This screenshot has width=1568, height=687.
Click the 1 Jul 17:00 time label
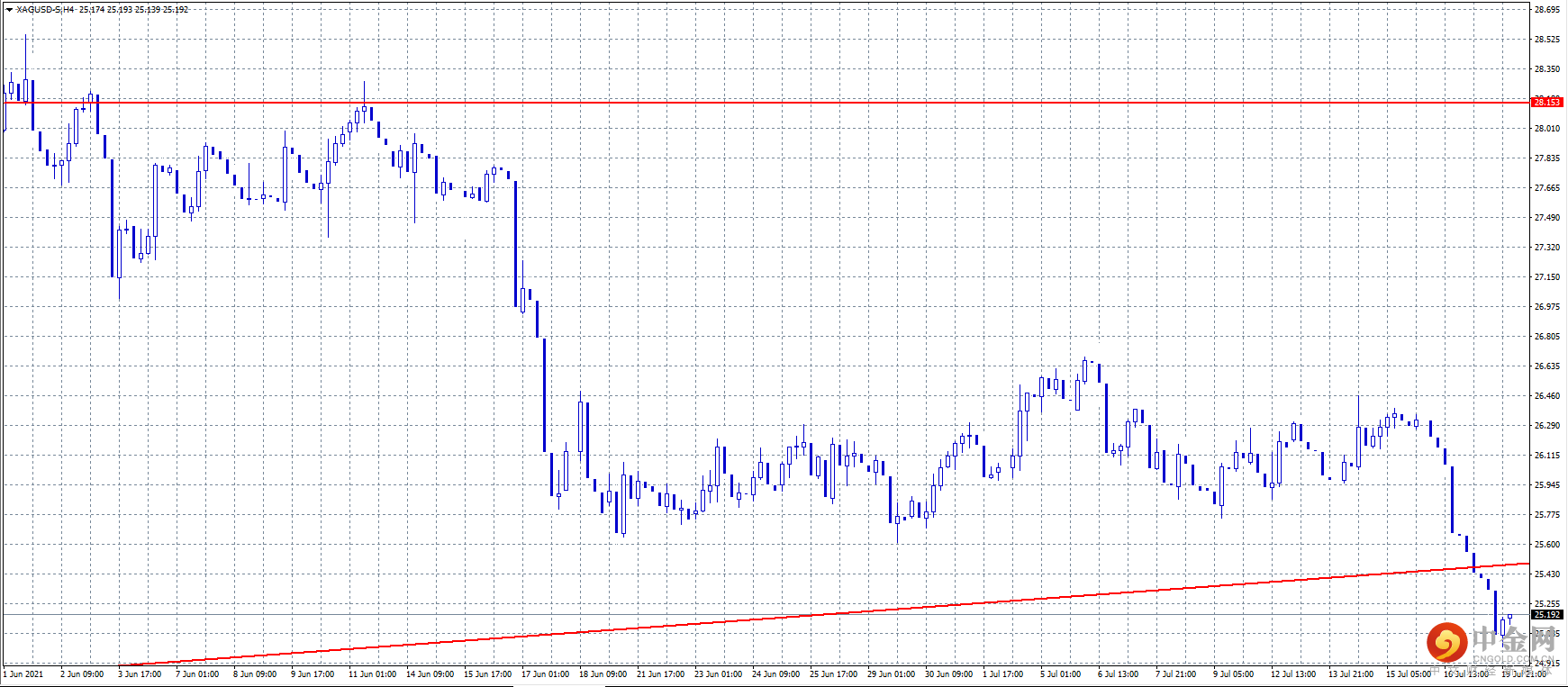click(1002, 674)
